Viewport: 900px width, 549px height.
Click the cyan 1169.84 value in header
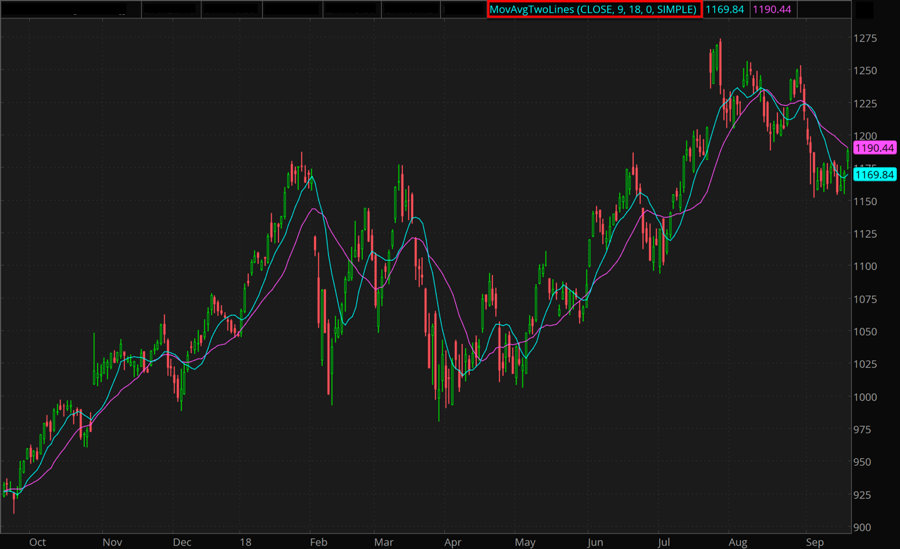click(722, 9)
